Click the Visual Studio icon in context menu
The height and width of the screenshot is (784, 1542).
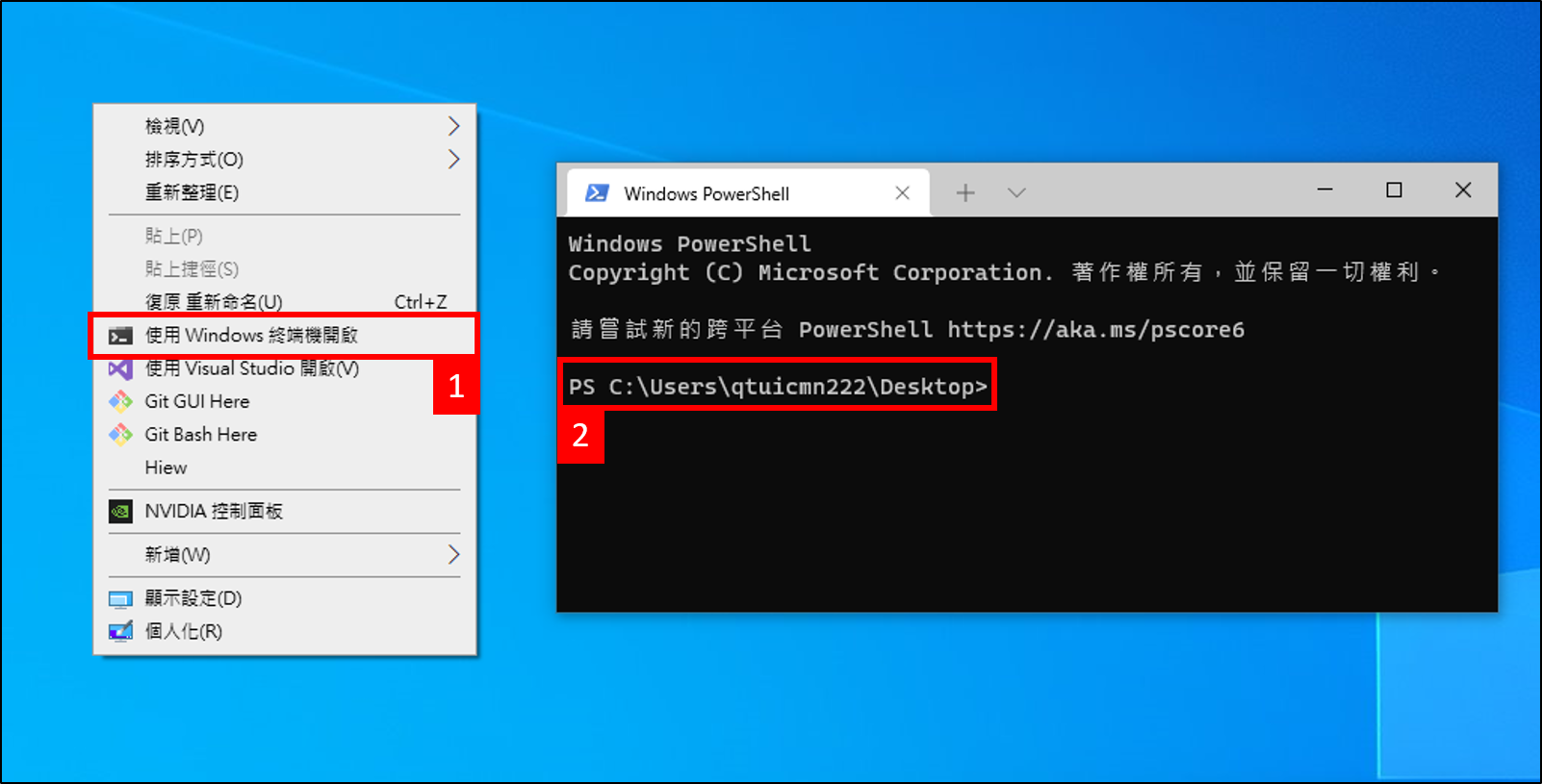coord(120,368)
